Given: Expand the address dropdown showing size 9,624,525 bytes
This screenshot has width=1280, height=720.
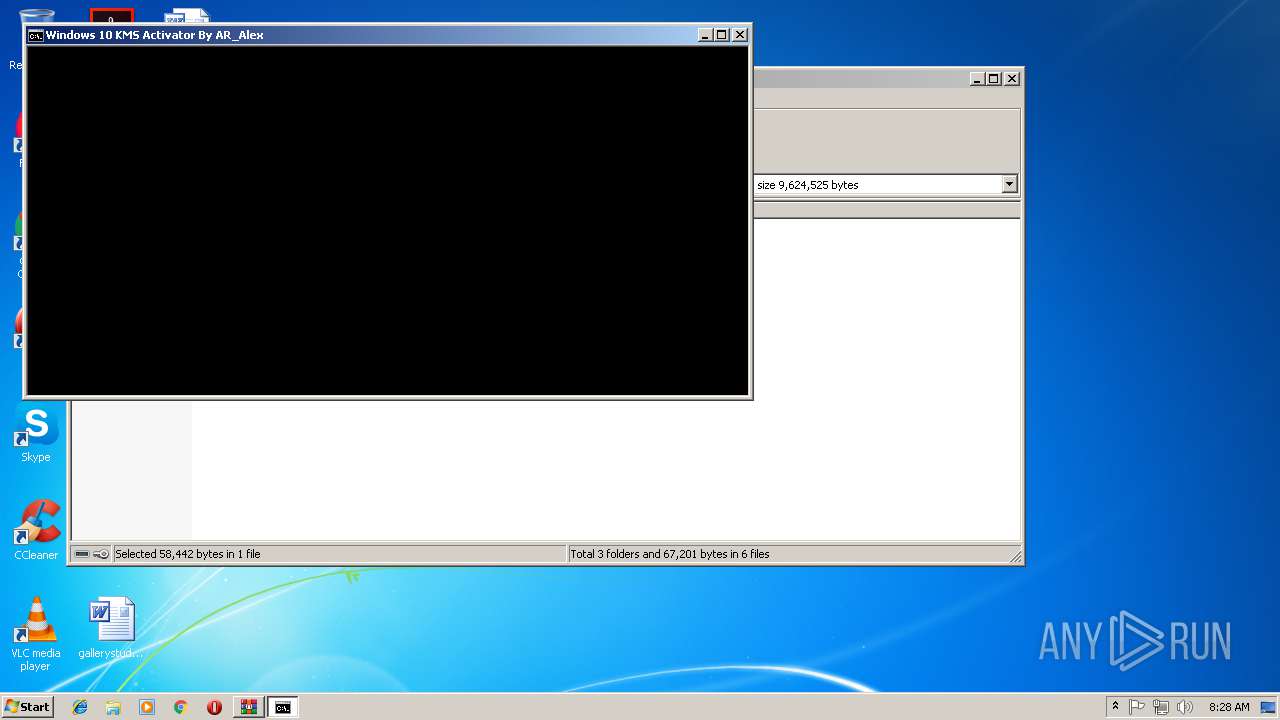Looking at the screenshot, I should point(1009,184).
